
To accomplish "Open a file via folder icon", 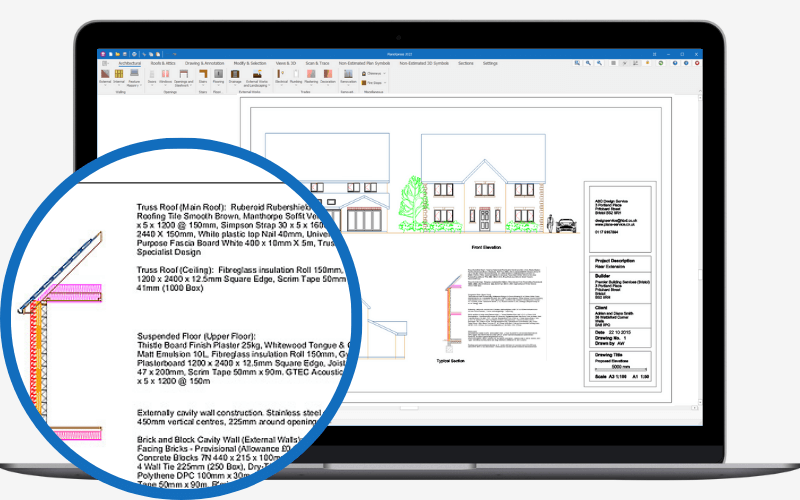I will pyautogui.click(x=117, y=54).
